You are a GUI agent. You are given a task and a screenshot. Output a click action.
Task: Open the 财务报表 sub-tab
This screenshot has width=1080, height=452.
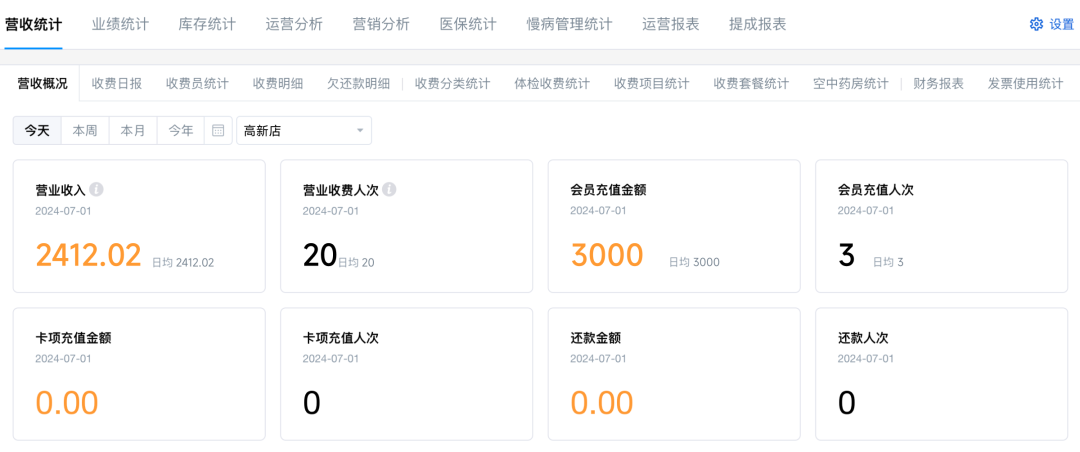[939, 84]
